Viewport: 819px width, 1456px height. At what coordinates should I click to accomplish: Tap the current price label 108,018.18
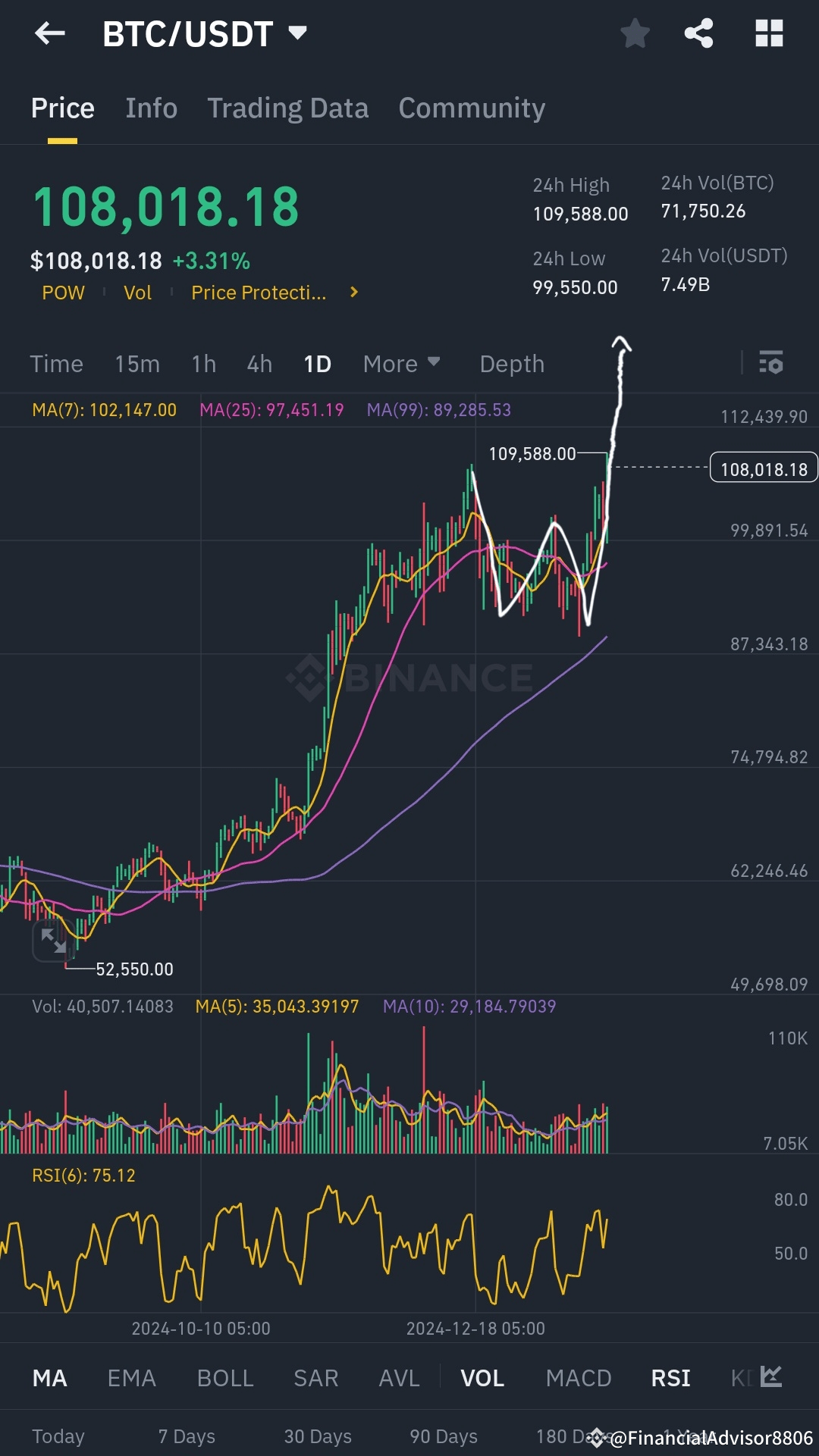(762, 468)
